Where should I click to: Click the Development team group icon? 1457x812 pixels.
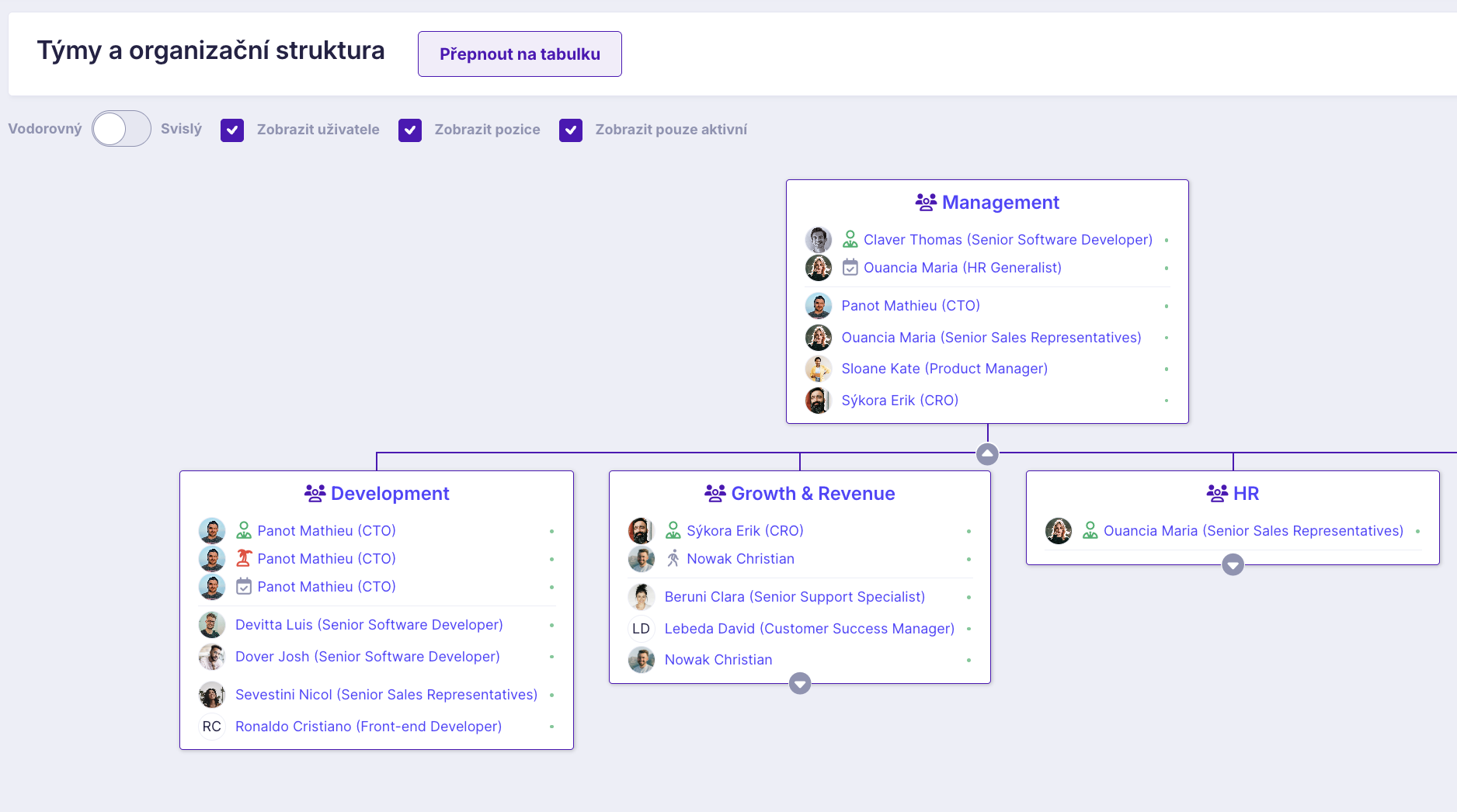[315, 493]
